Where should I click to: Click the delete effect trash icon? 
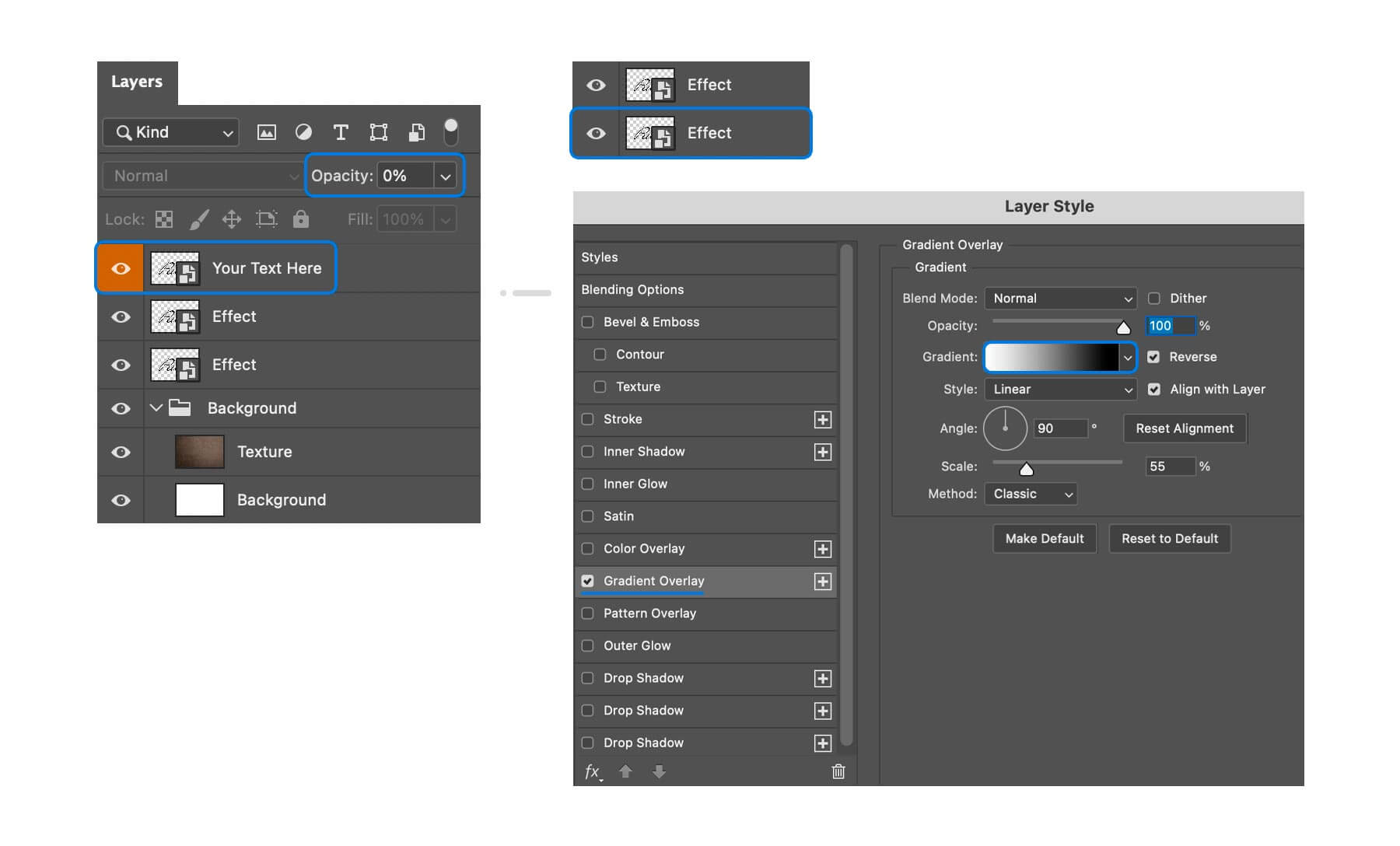tap(838, 771)
